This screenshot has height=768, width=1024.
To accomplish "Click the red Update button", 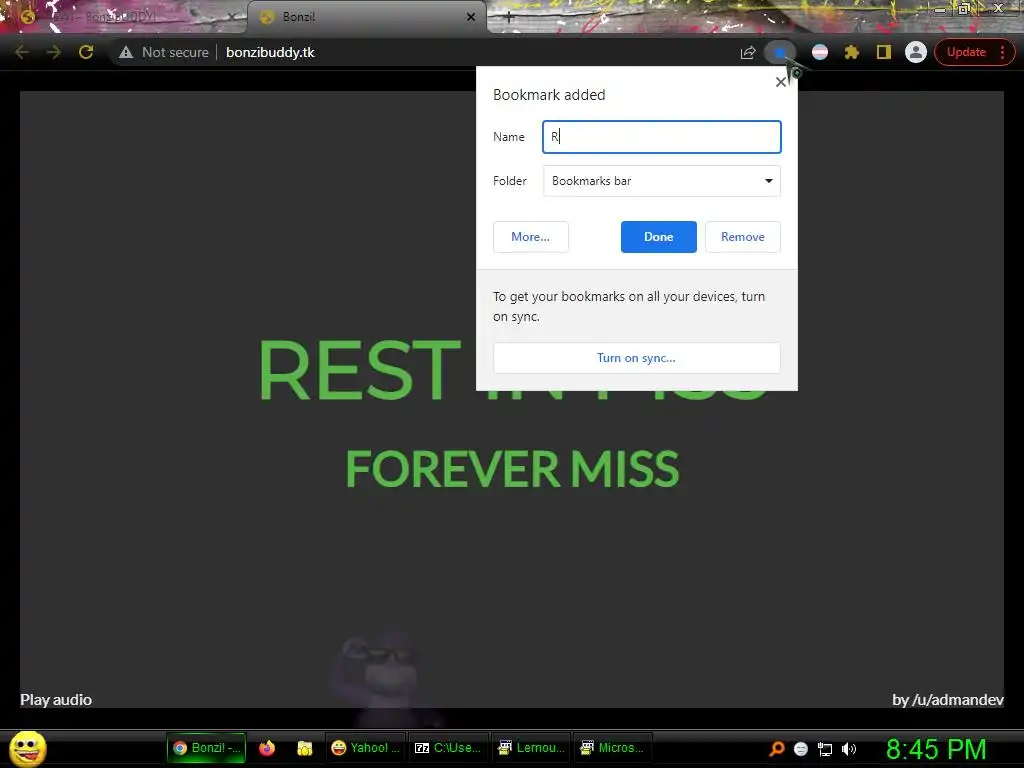I will (966, 52).
